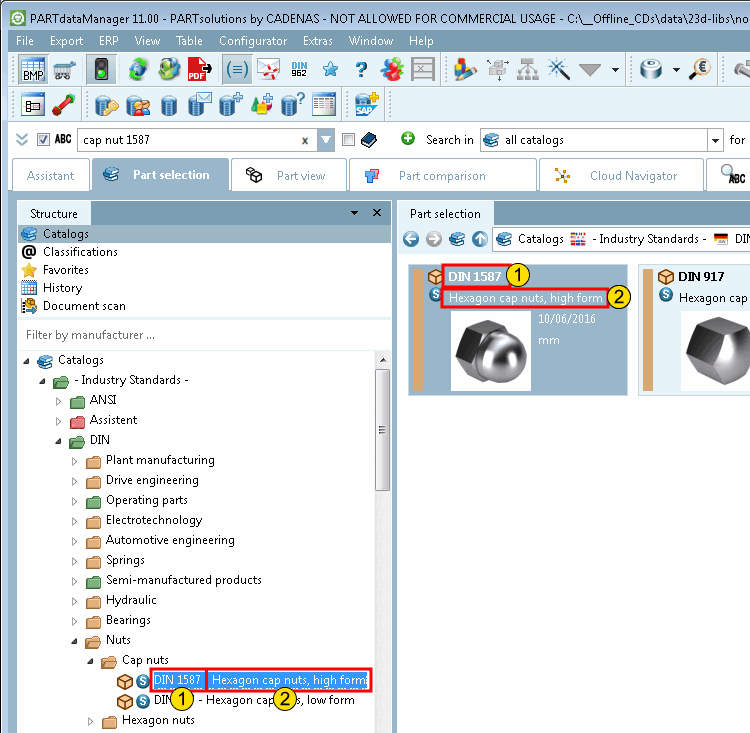Toggle the checkbox beside the book icon
The image size is (750, 733).
pos(348,140)
